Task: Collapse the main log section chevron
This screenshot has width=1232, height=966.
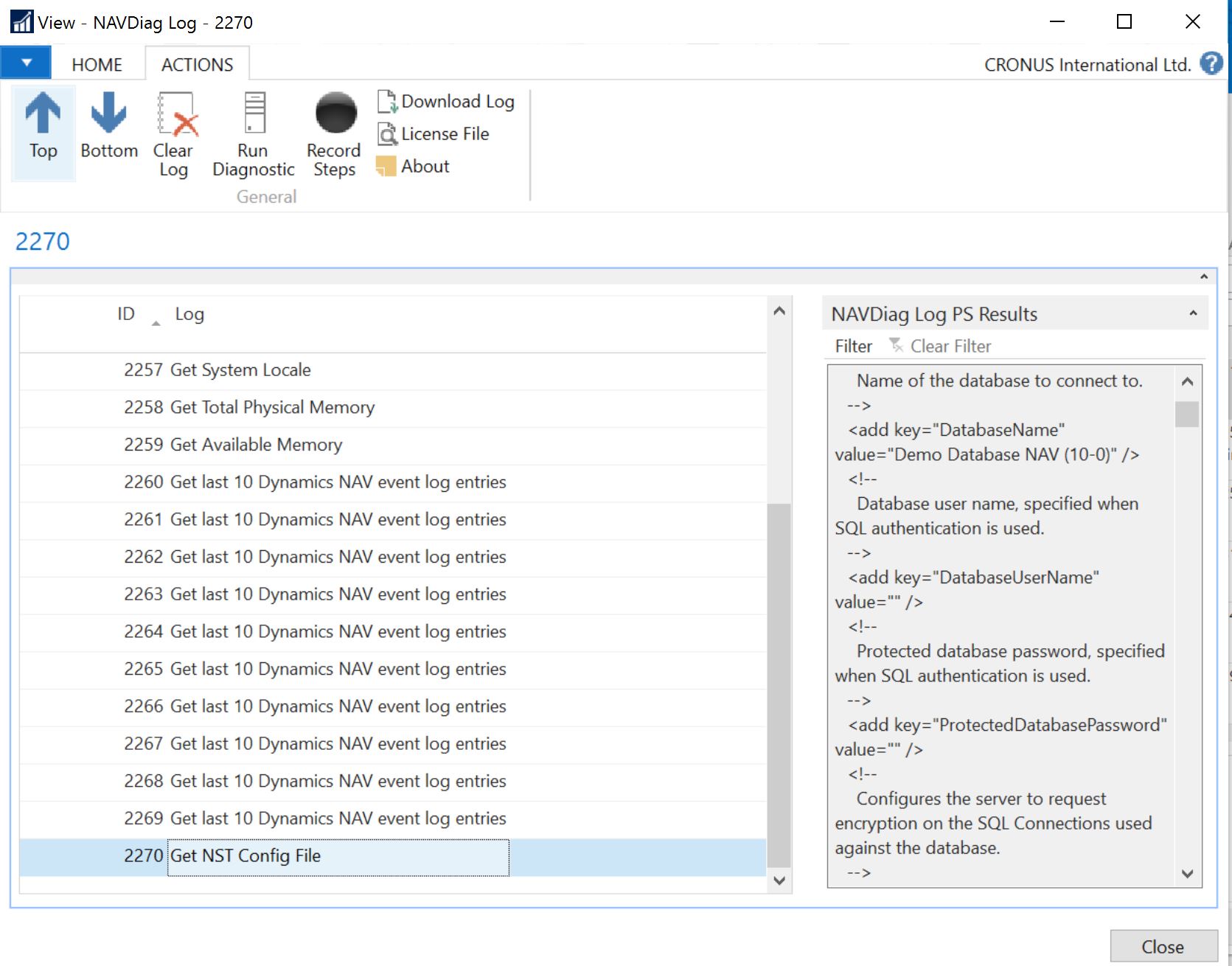Action: point(1203,277)
